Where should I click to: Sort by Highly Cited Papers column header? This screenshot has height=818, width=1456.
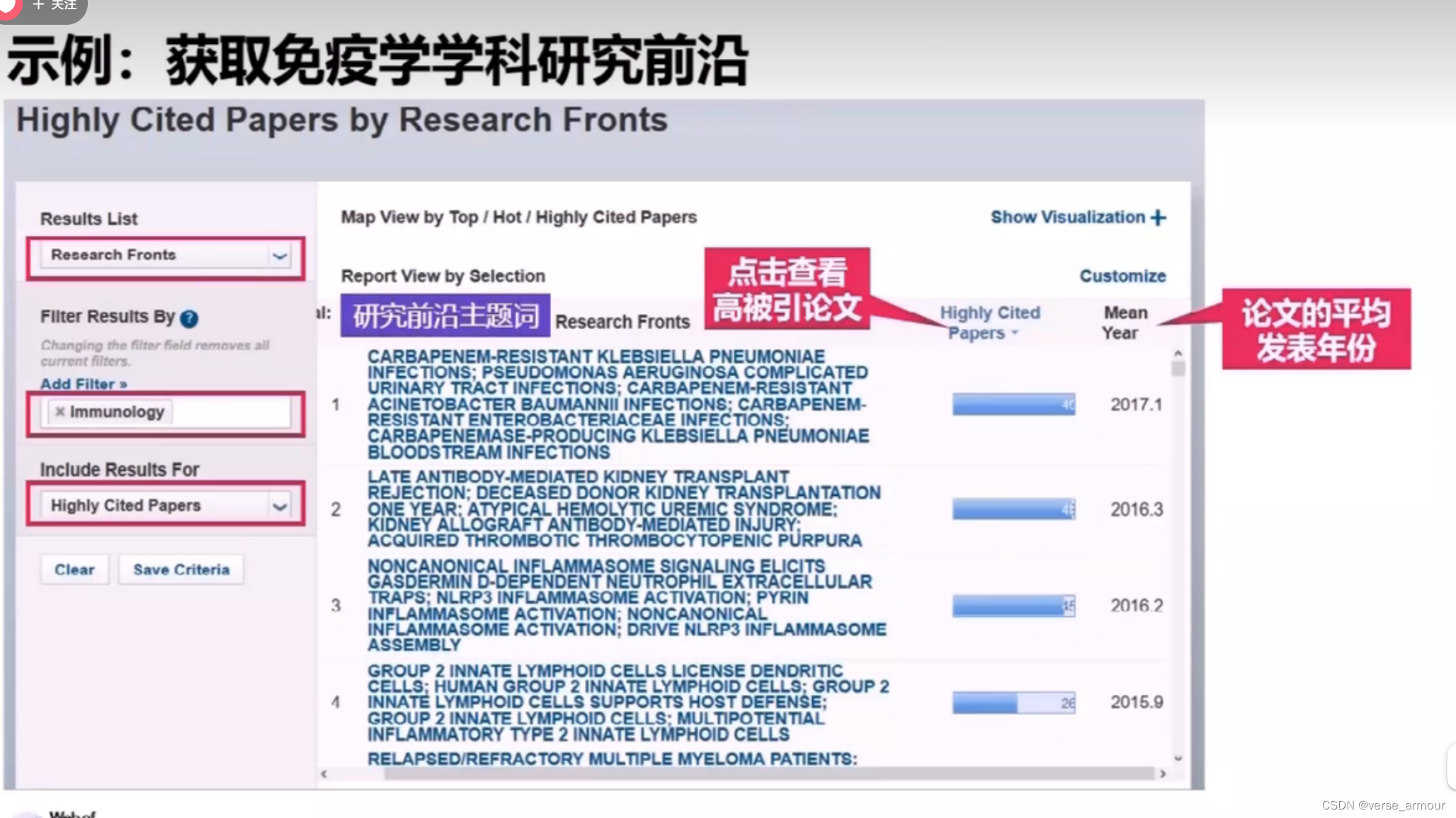[x=989, y=322]
